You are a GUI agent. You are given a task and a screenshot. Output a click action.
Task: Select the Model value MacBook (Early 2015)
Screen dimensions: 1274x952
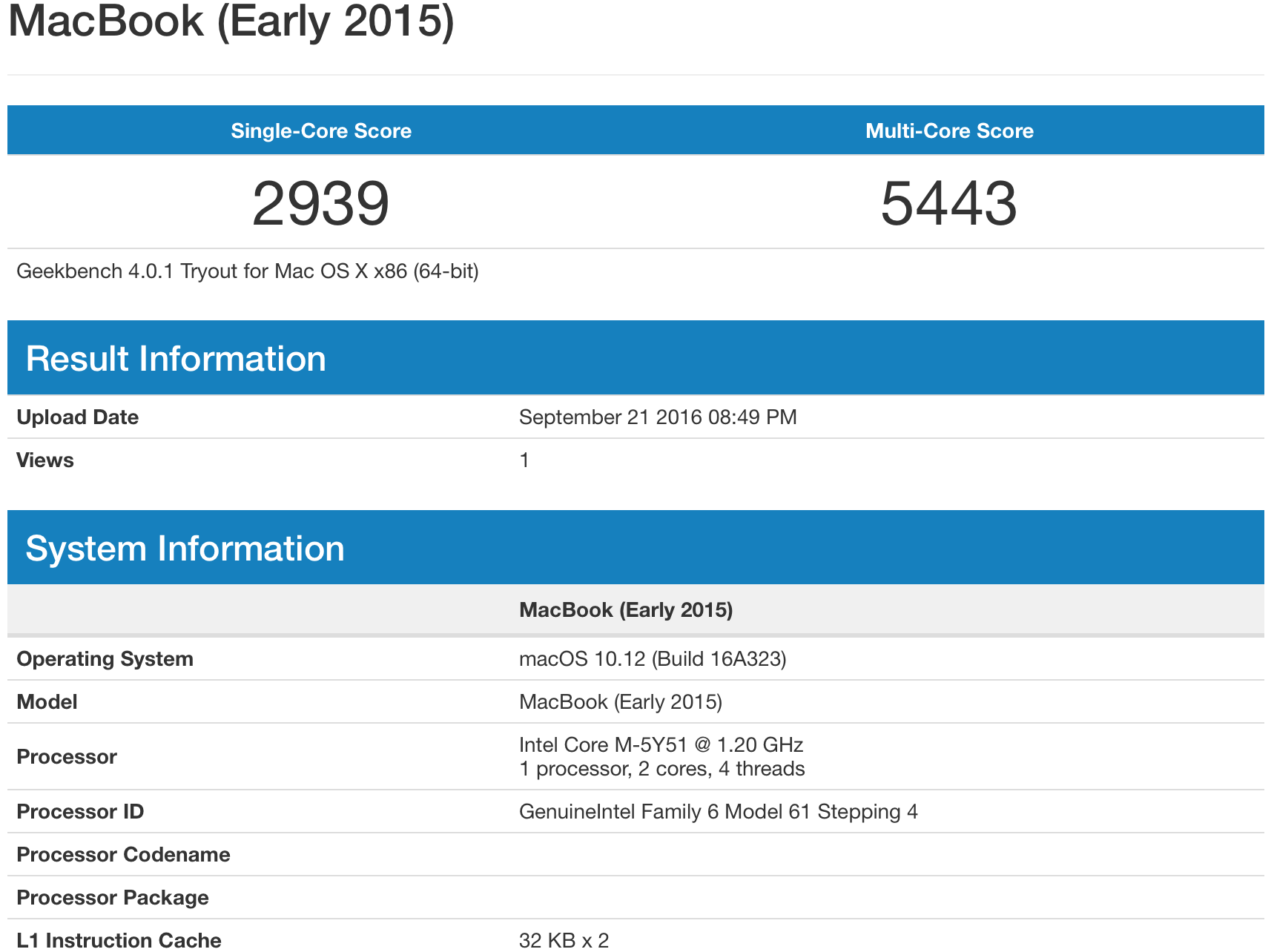[x=621, y=701]
